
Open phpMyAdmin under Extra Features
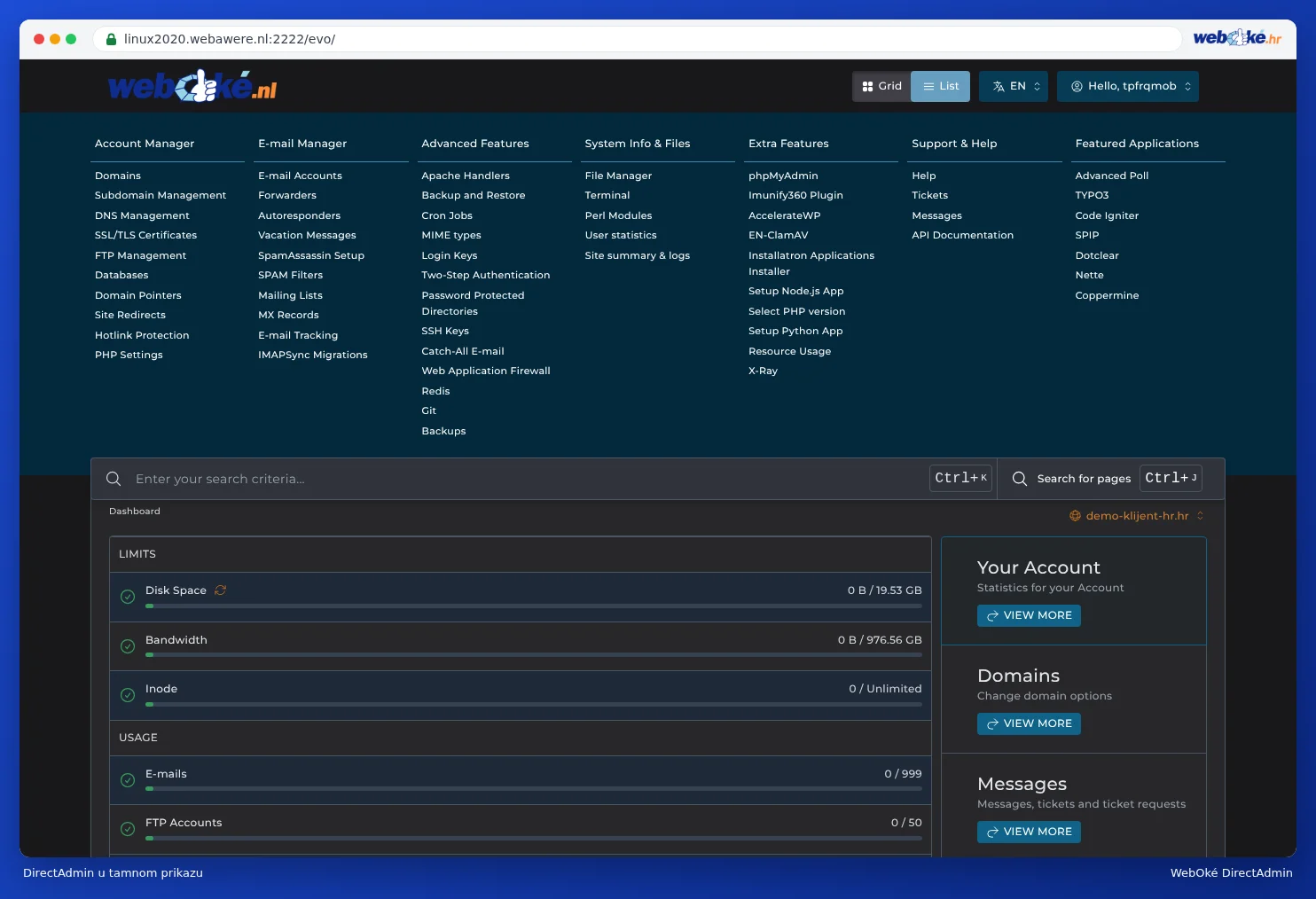783,176
